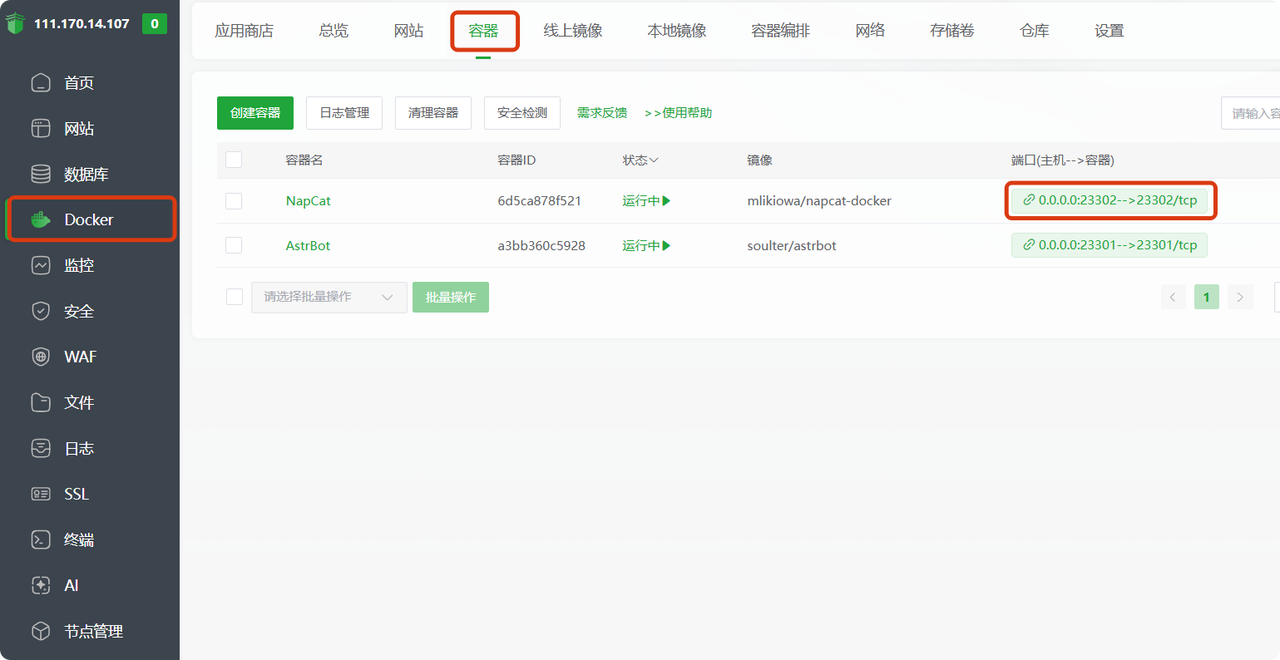
Task: Click the logs icon in sidebar
Action: tap(41, 448)
